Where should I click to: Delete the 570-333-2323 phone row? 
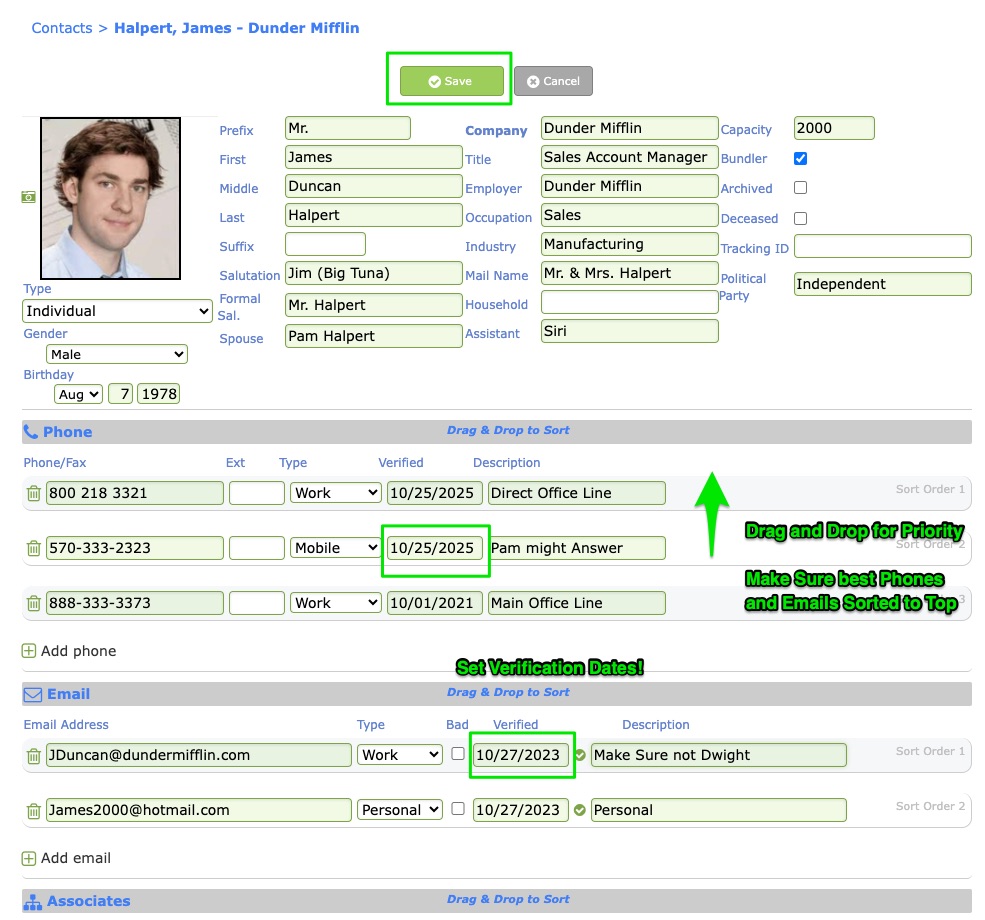[x=34, y=548]
